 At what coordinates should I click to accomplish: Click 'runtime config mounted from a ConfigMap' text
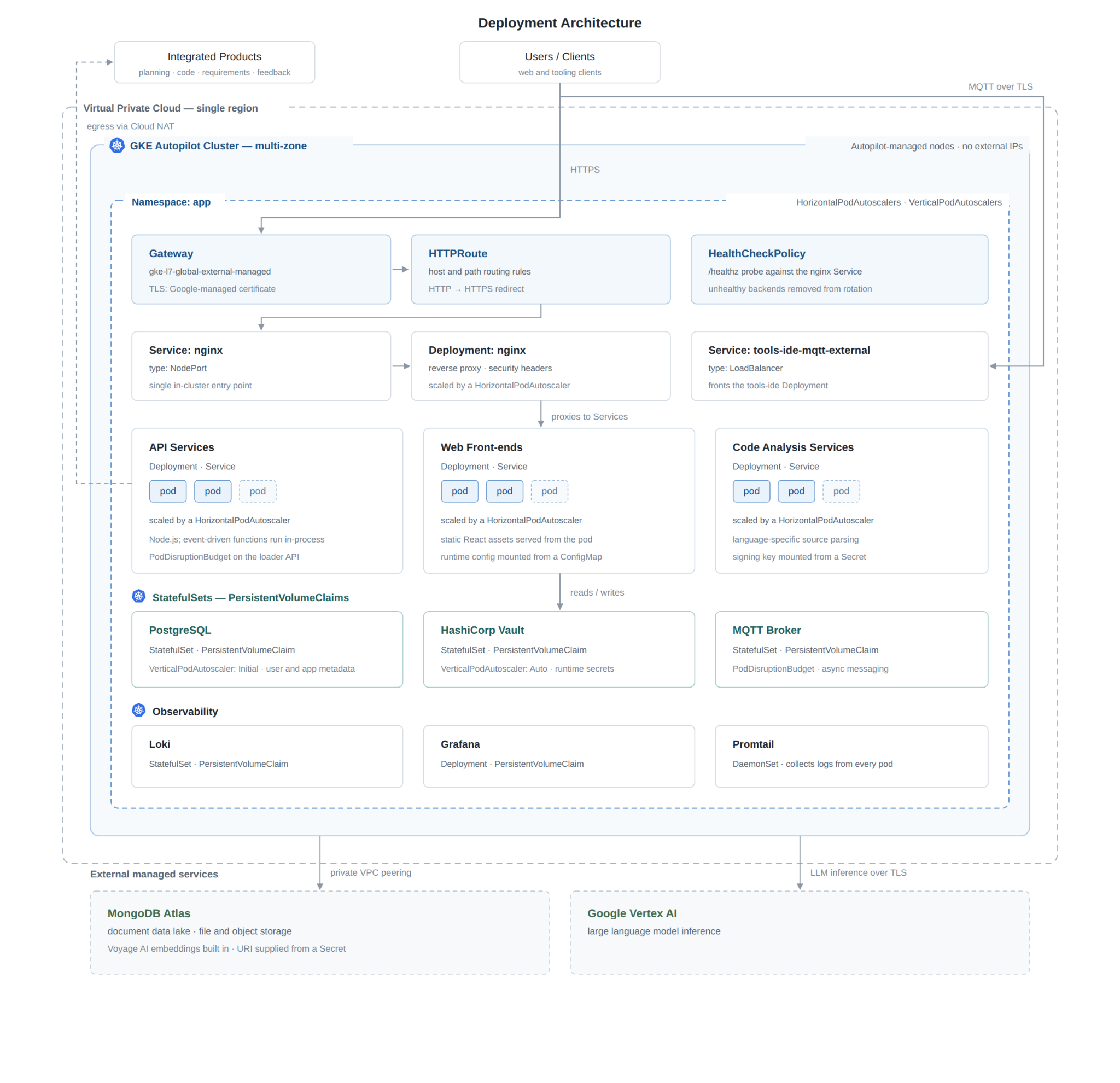coord(521,557)
